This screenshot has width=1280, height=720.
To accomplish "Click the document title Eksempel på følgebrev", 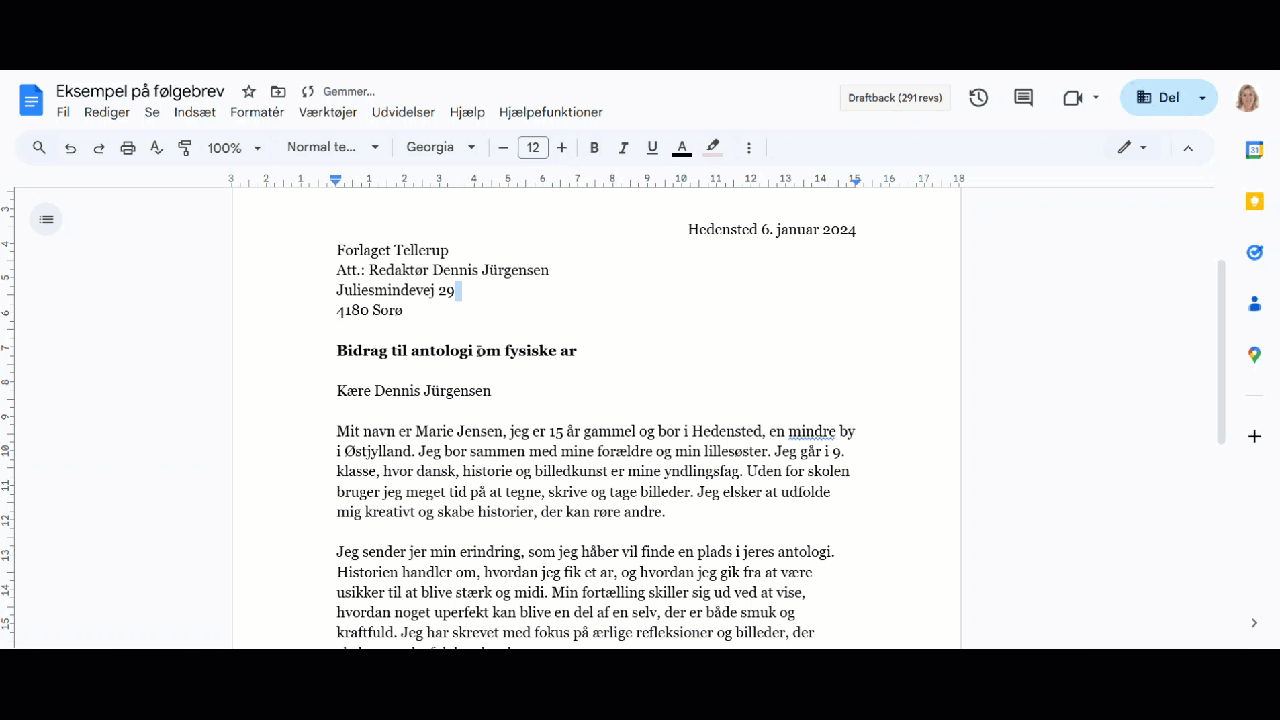I will click(140, 91).
